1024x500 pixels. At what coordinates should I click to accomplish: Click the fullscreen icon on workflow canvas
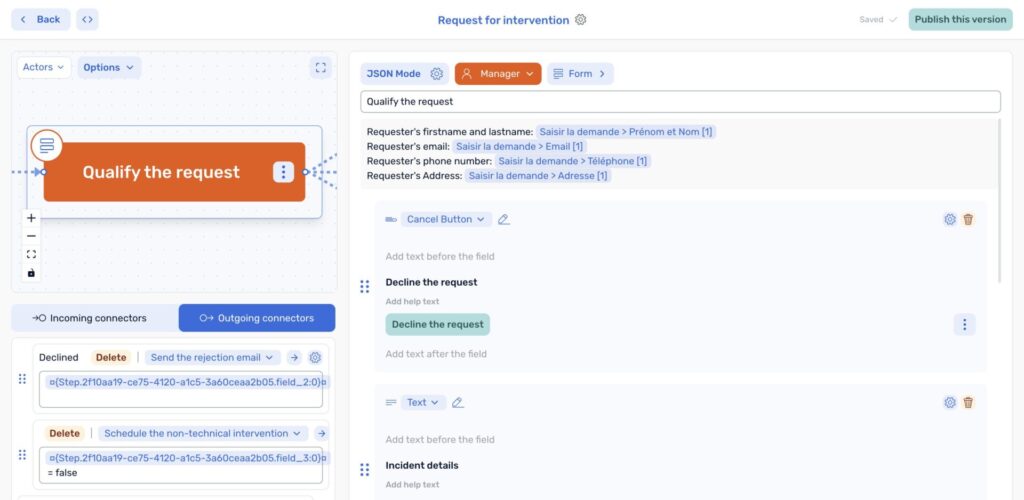[320, 68]
